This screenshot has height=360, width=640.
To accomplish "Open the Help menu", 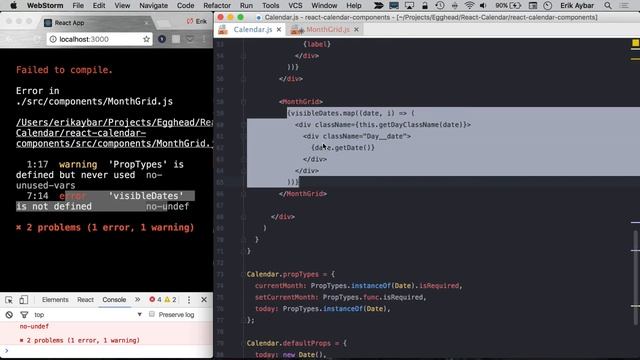I will 354,5.
